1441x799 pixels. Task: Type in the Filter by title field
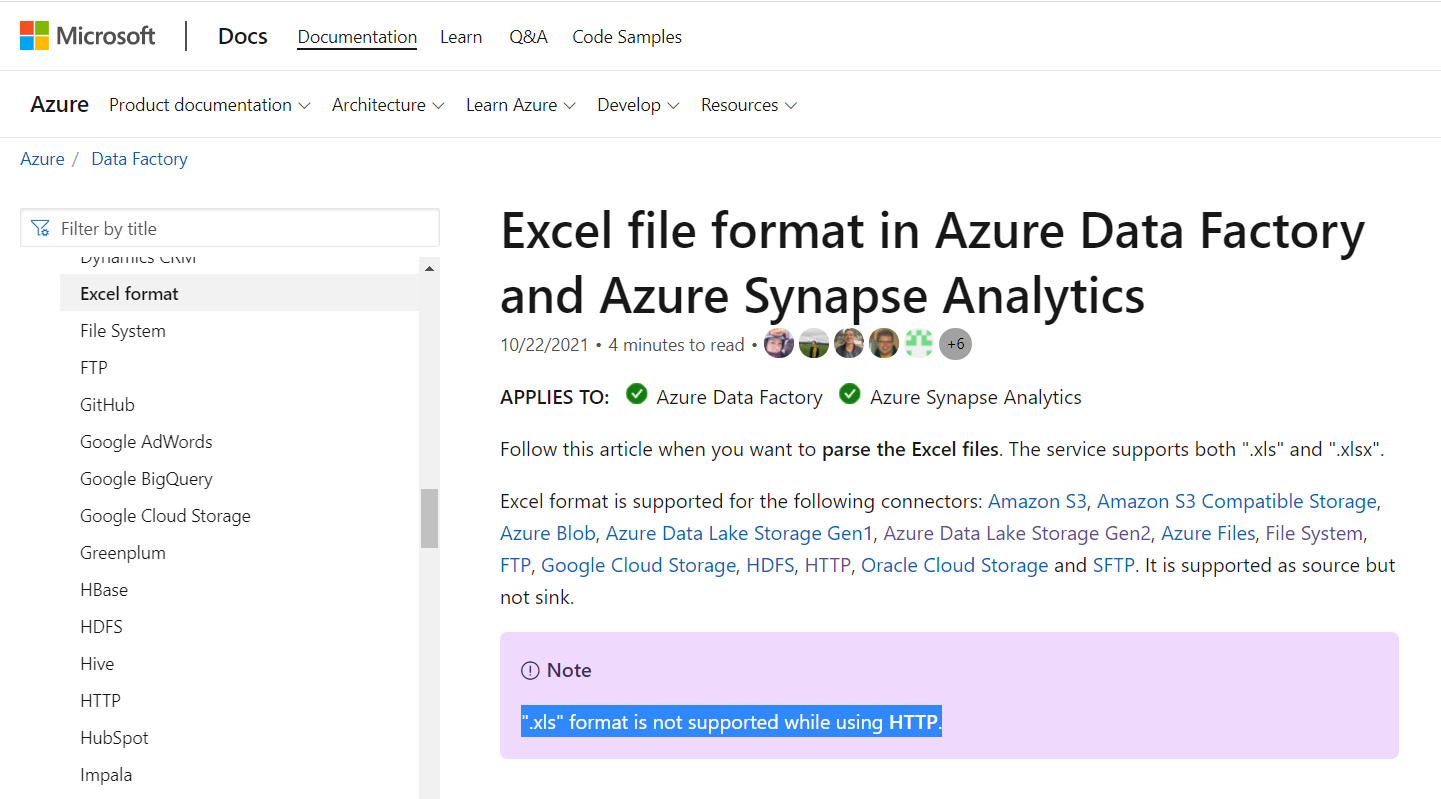(240, 229)
